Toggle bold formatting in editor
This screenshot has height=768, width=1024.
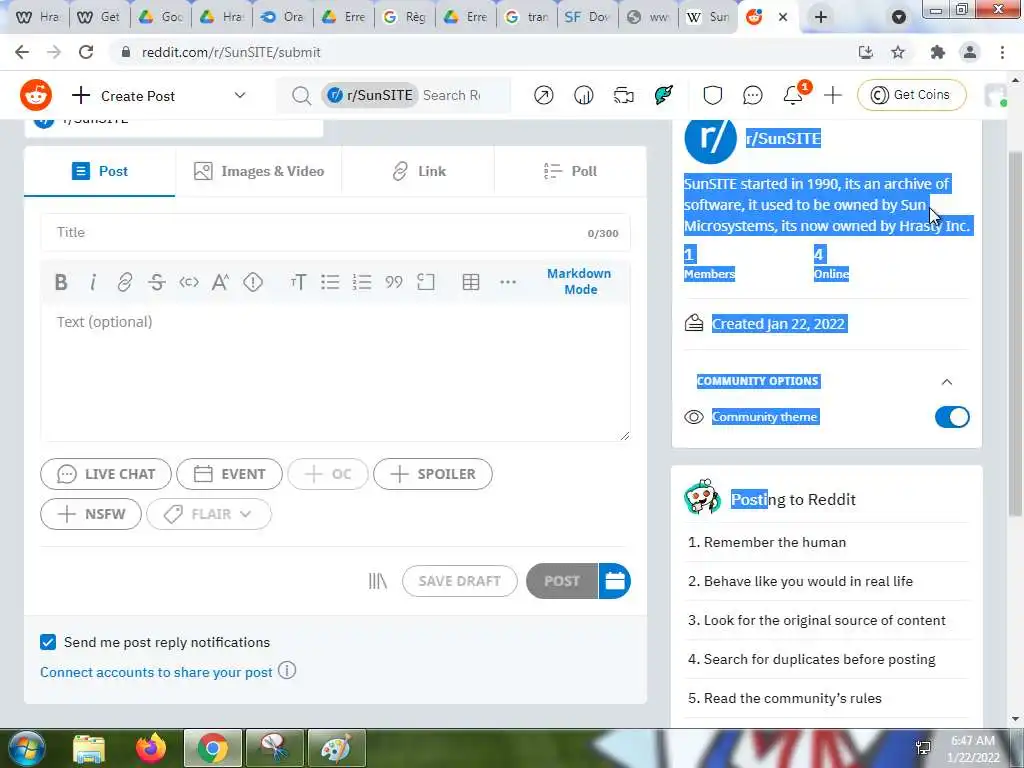point(61,282)
